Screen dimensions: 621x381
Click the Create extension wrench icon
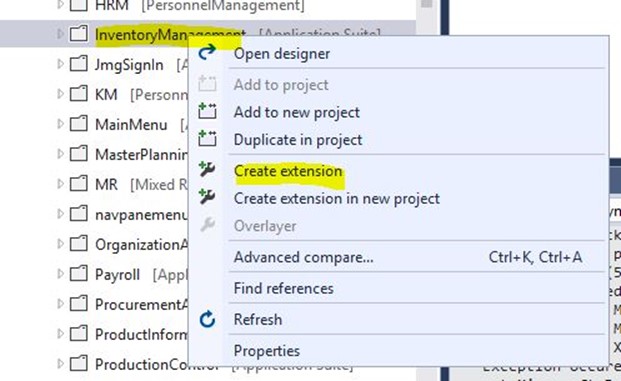207,170
